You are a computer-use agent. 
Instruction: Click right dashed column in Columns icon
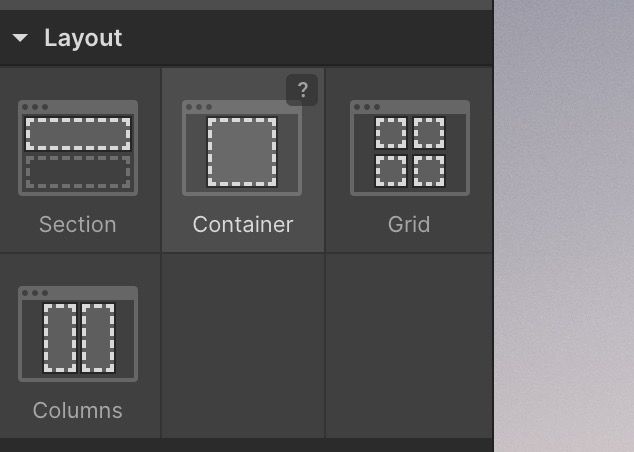[98, 338]
